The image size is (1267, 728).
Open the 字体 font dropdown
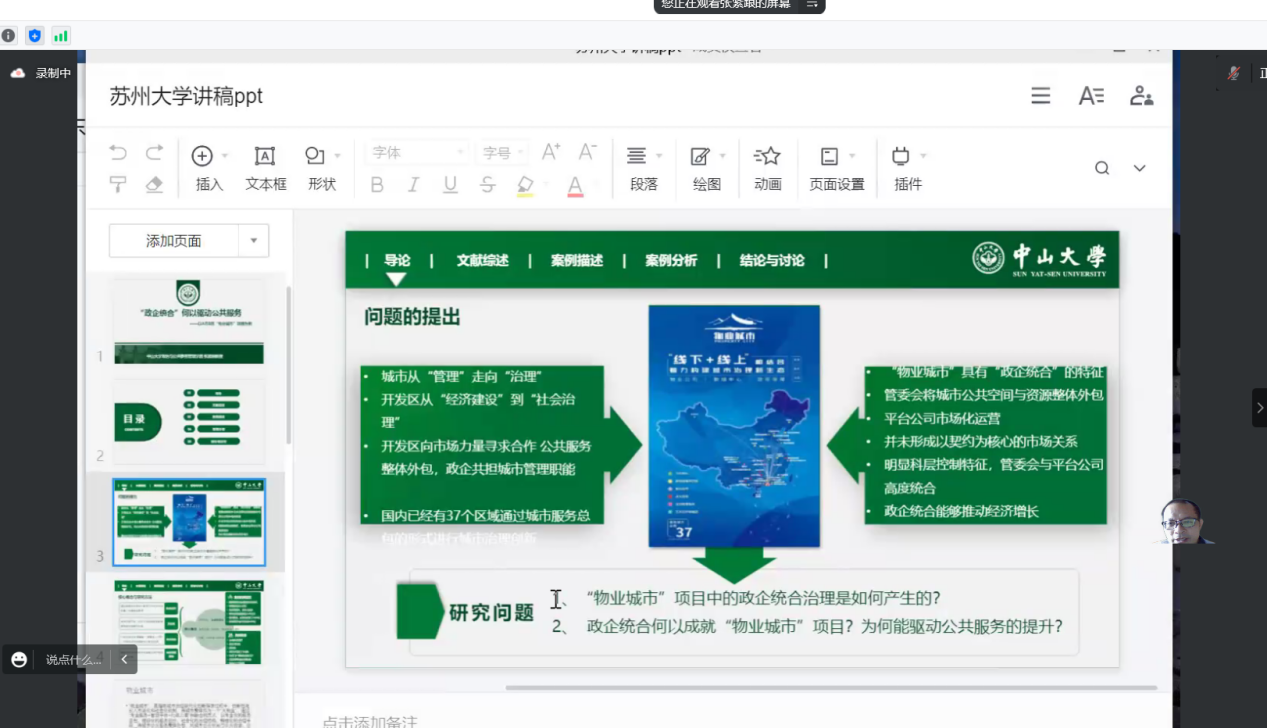418,153
